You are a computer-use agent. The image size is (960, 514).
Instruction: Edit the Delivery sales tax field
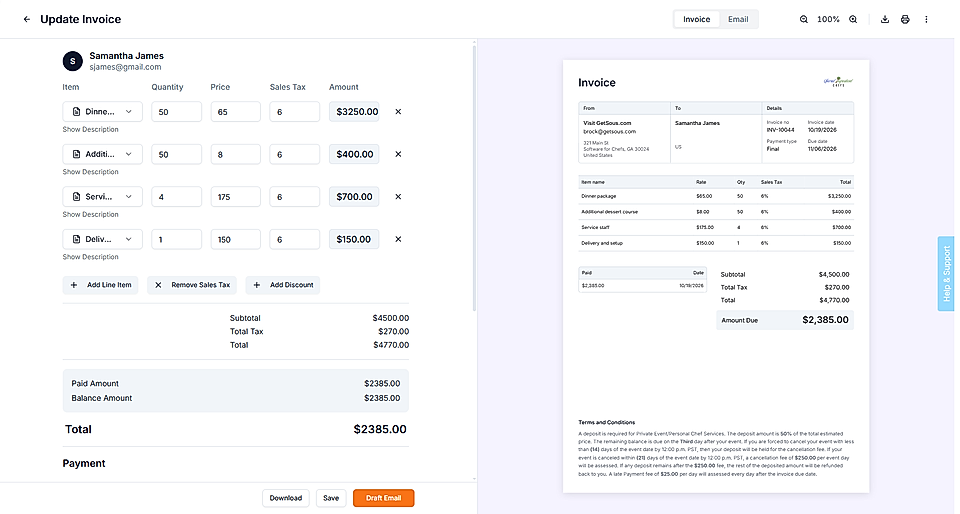coord(294,239)
